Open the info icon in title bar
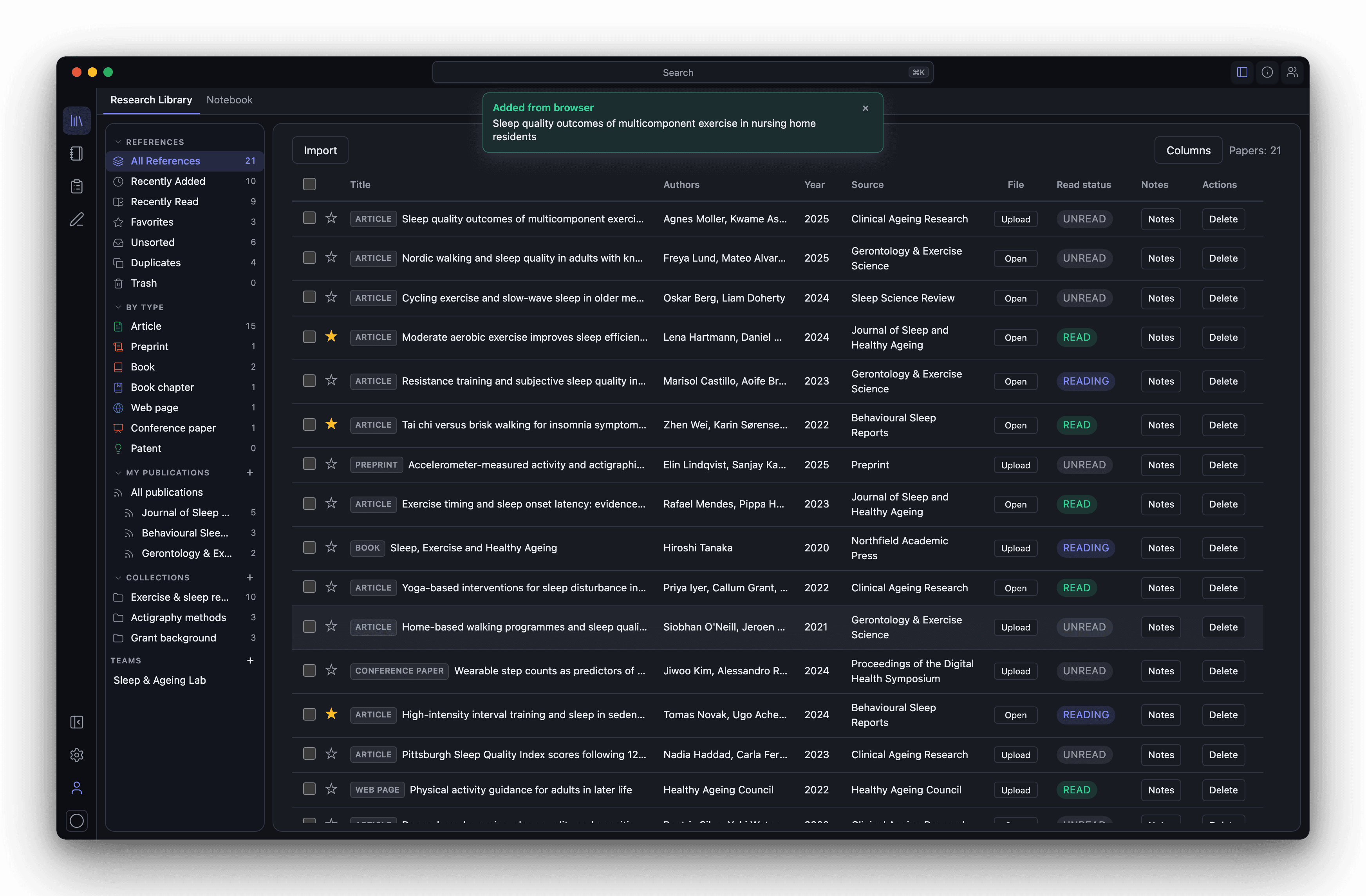 click(x=1267, y=72)
